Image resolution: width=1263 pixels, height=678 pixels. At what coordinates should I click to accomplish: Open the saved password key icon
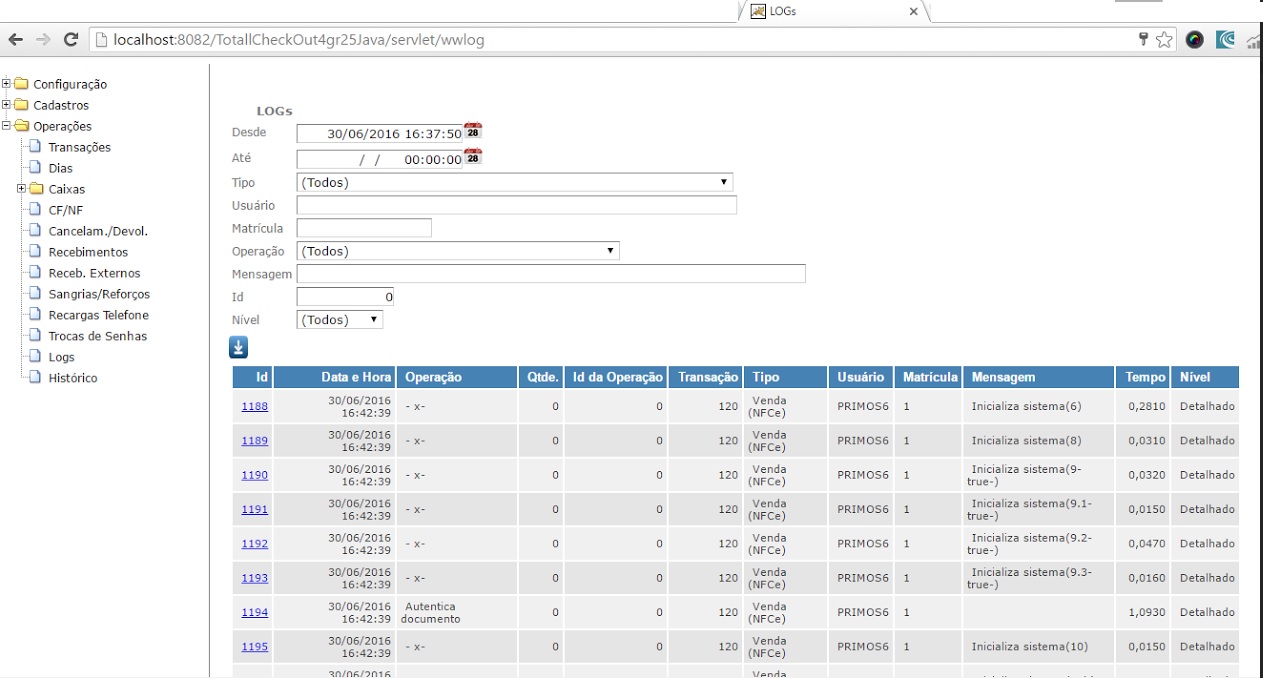click(1143, 39)
